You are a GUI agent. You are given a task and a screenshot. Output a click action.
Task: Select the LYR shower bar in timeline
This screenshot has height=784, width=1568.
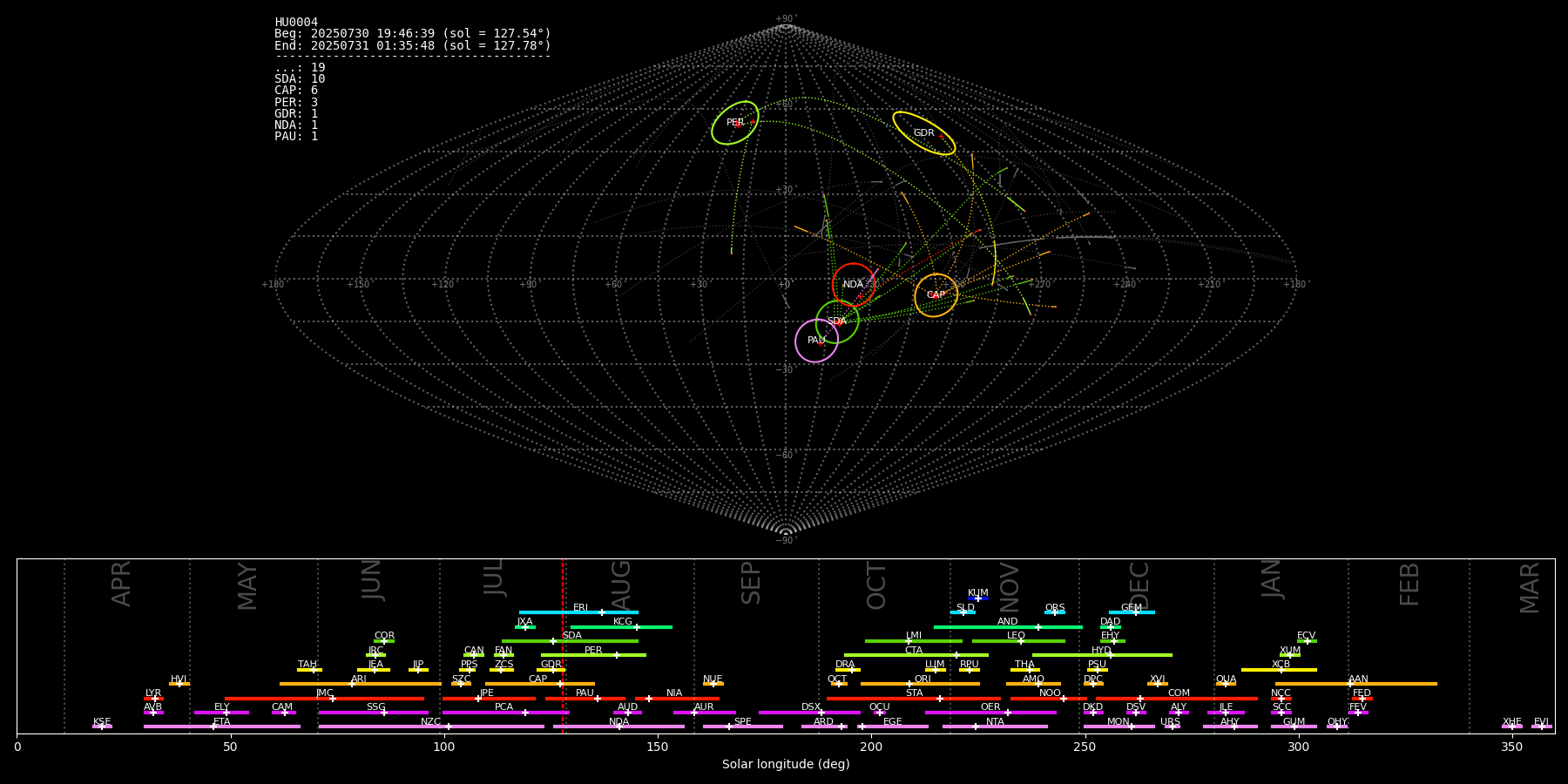[x=153, y=699]
